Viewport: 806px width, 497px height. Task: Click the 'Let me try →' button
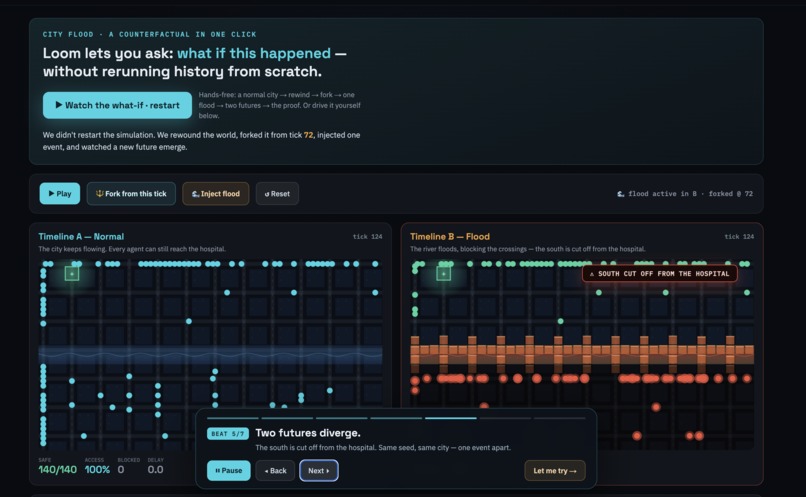coord(555,470)
